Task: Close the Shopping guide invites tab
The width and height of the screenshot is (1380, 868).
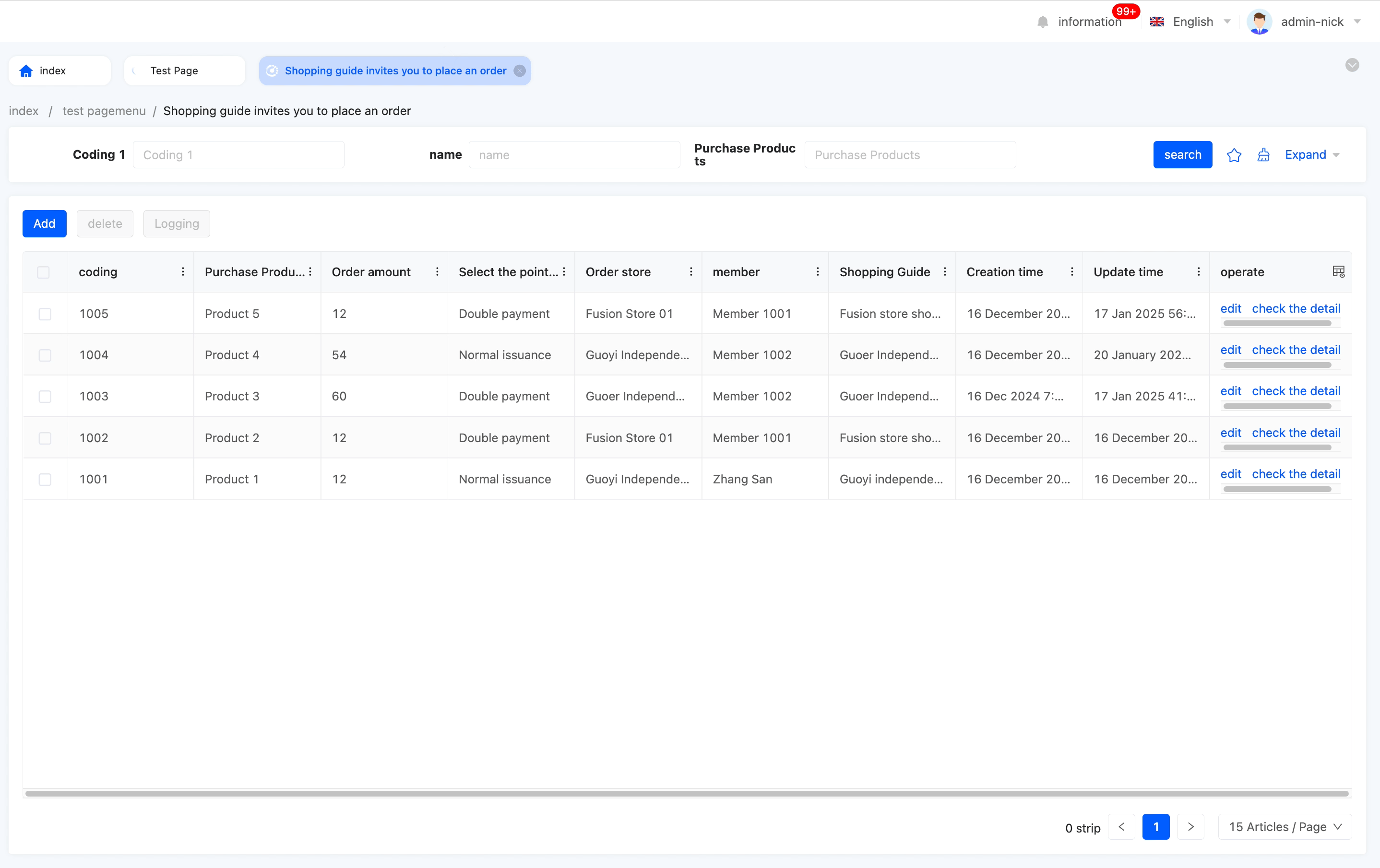Action: pyautogui.click(x=519, y=70)
